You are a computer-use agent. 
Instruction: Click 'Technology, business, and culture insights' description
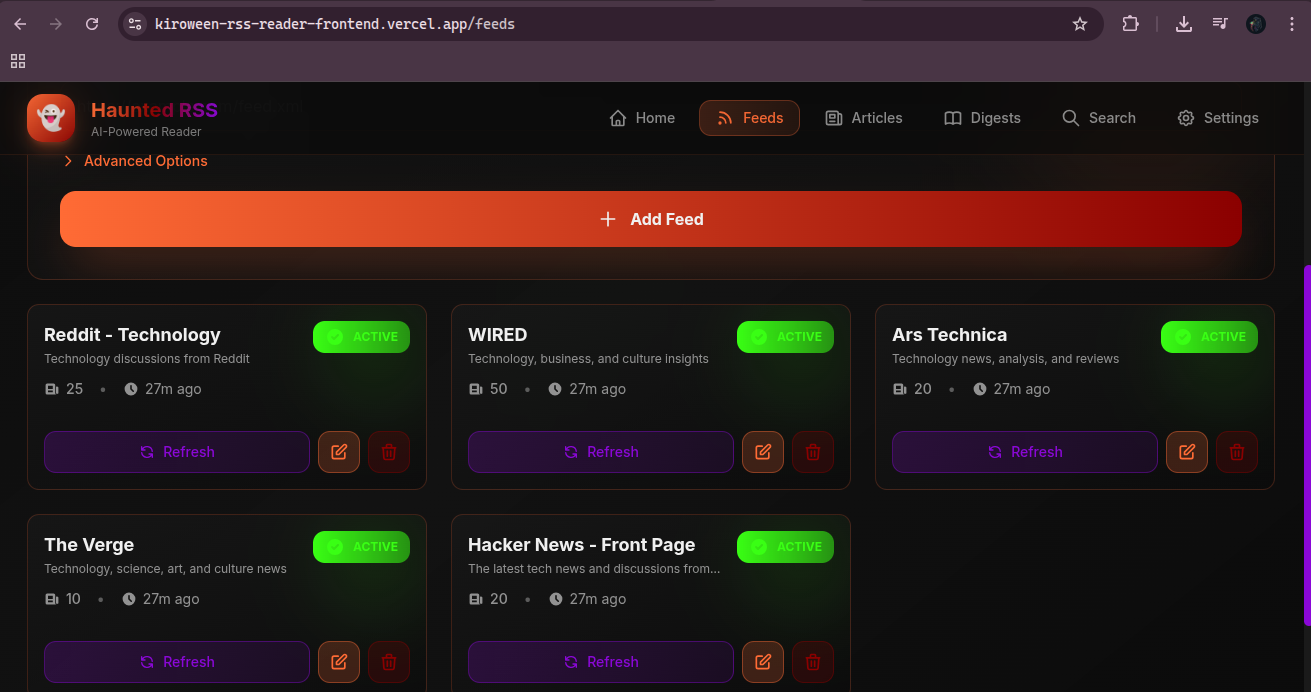point(588,359)
